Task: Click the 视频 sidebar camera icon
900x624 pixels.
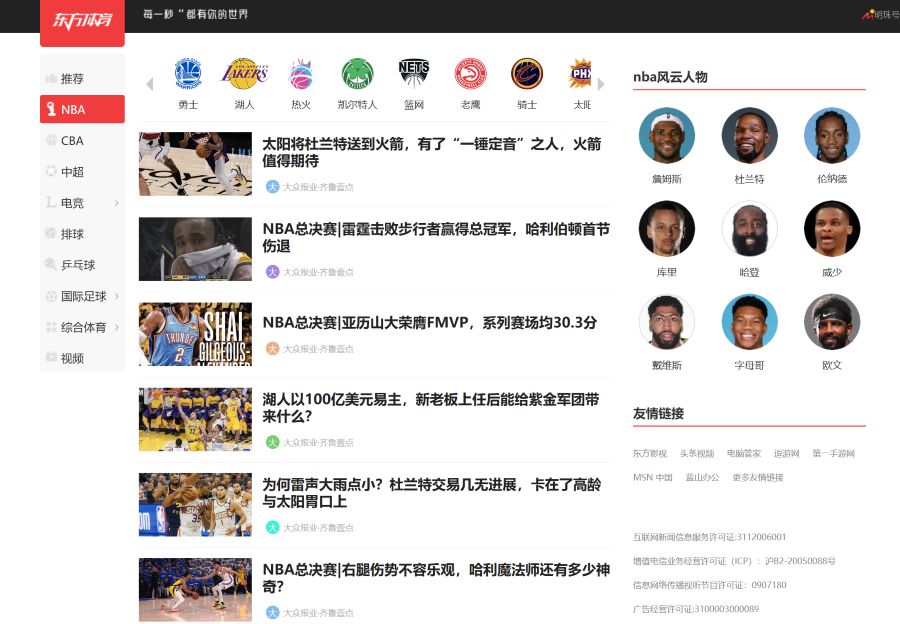Action: pos(51,357)
